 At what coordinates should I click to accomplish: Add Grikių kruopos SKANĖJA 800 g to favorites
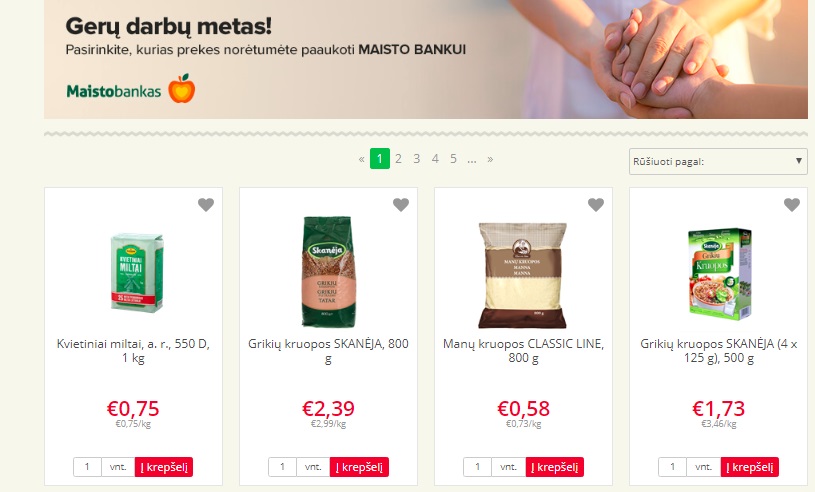click(401, 205)
